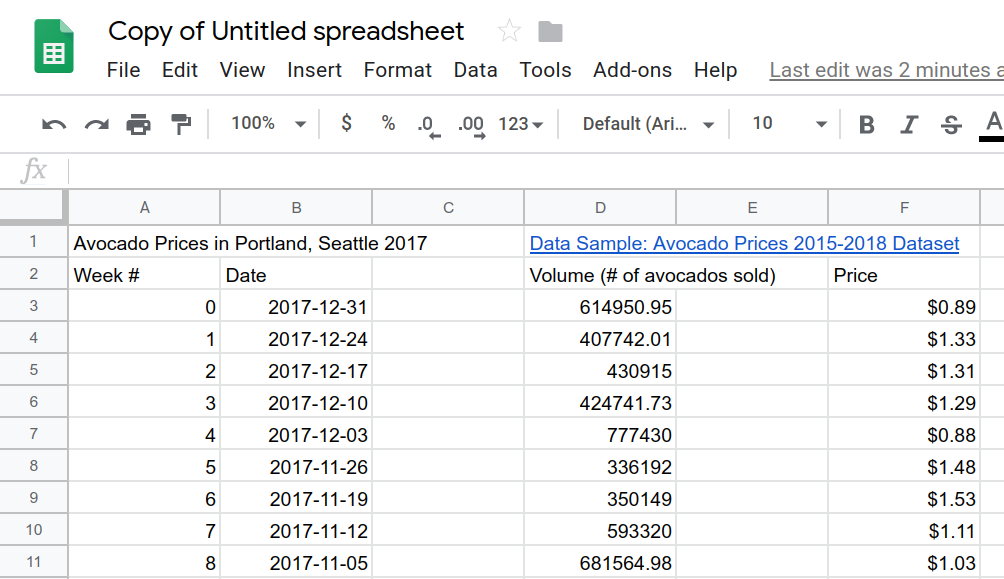Toggle bold formatting
Viewport: 1004px width, 579px height.
(x=865, y=123)
